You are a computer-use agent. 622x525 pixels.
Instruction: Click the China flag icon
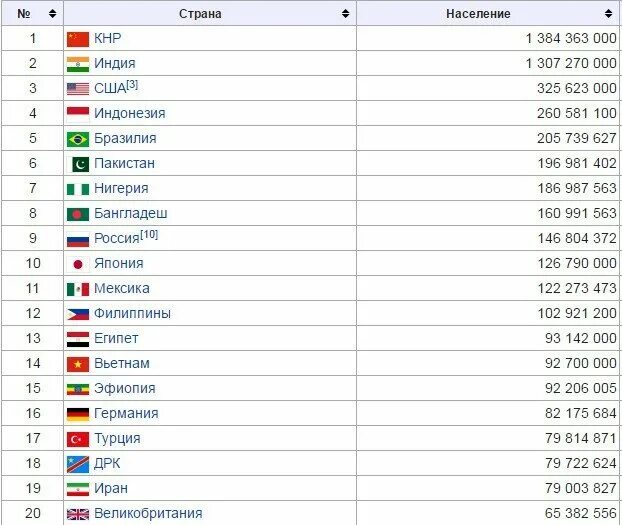(78, 39)
